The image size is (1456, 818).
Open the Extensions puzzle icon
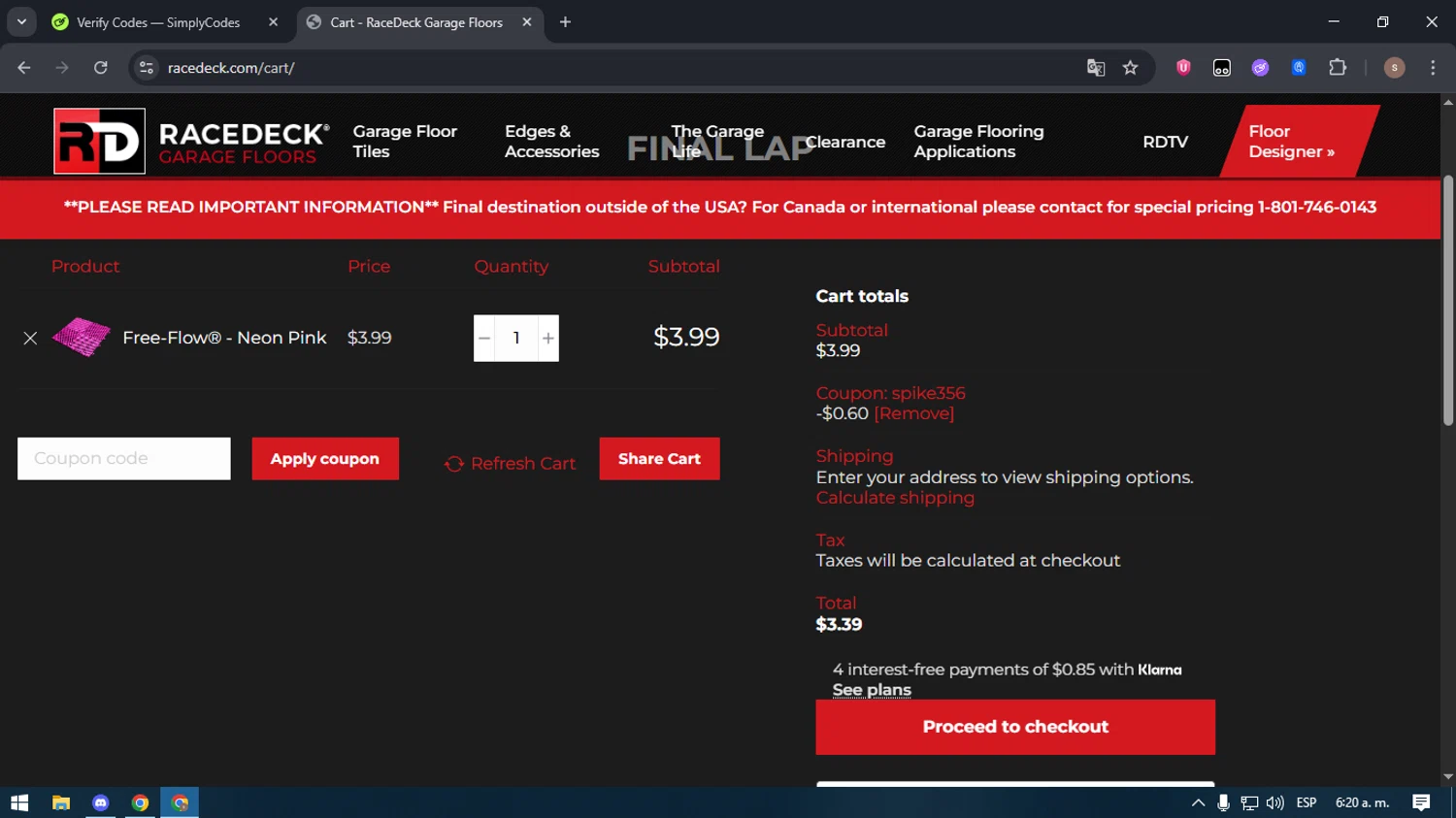(x=1338, y=68)
